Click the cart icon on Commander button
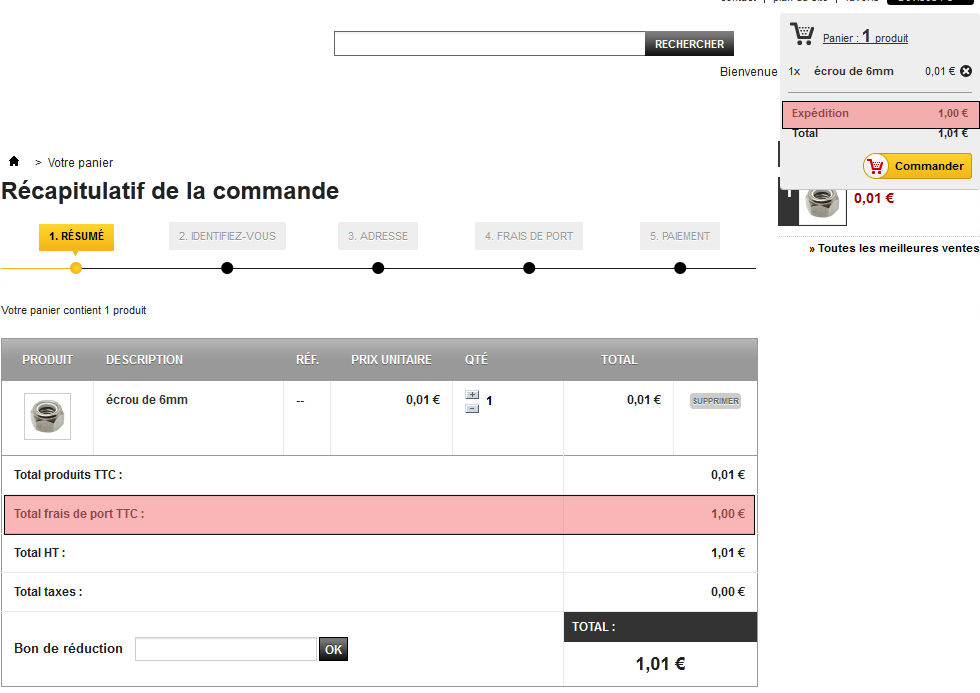The width and height of the screenshot is (980, 693). tap(876, 166)
